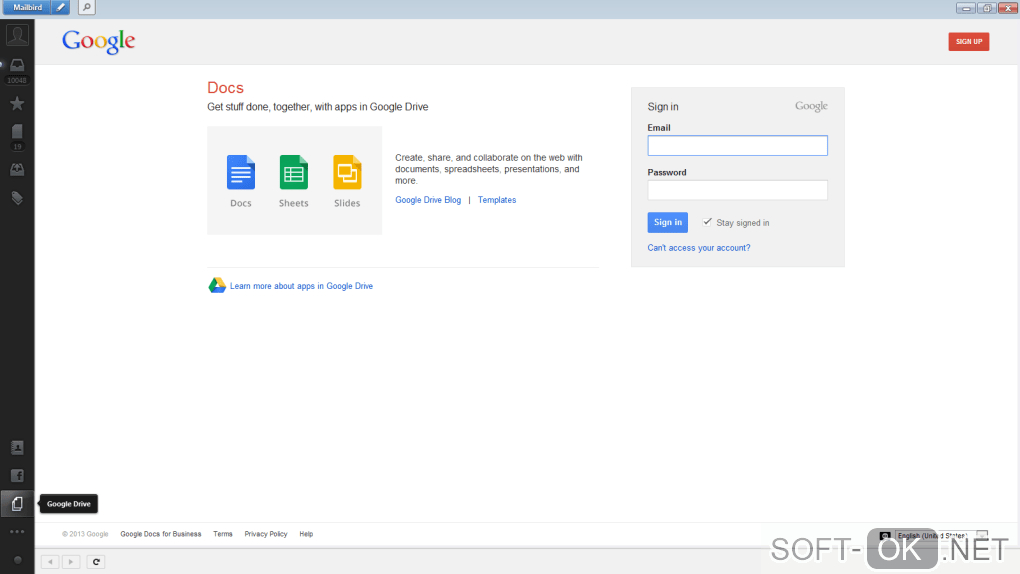Open the English language dropdown

(x=941, y=536)
